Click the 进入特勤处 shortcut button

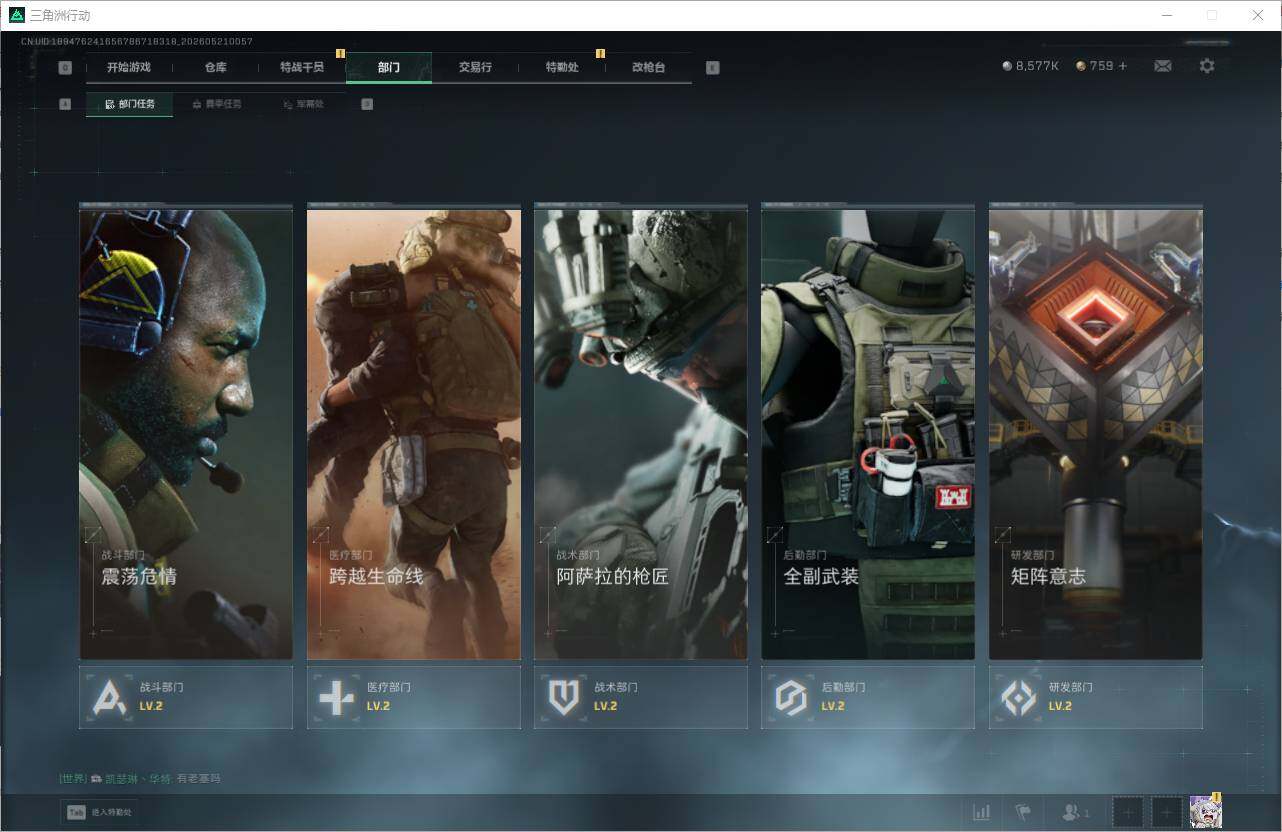[x=99, y=812]
